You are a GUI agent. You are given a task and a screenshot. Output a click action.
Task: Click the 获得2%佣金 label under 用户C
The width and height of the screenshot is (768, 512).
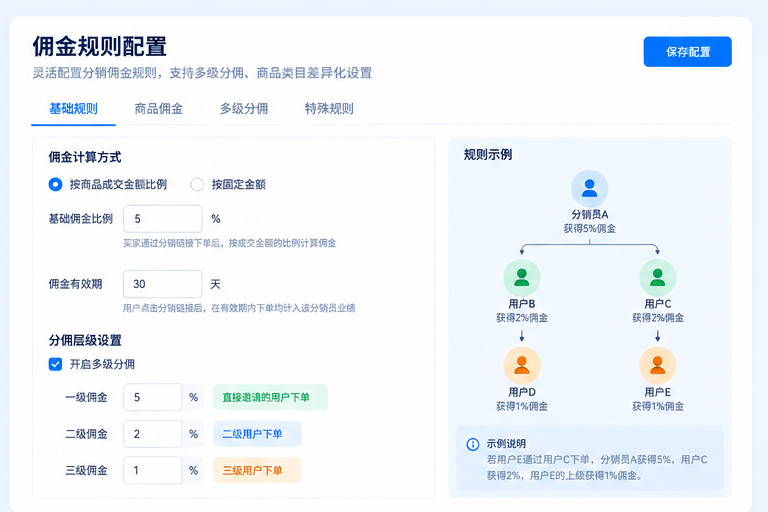pos(658,318)
